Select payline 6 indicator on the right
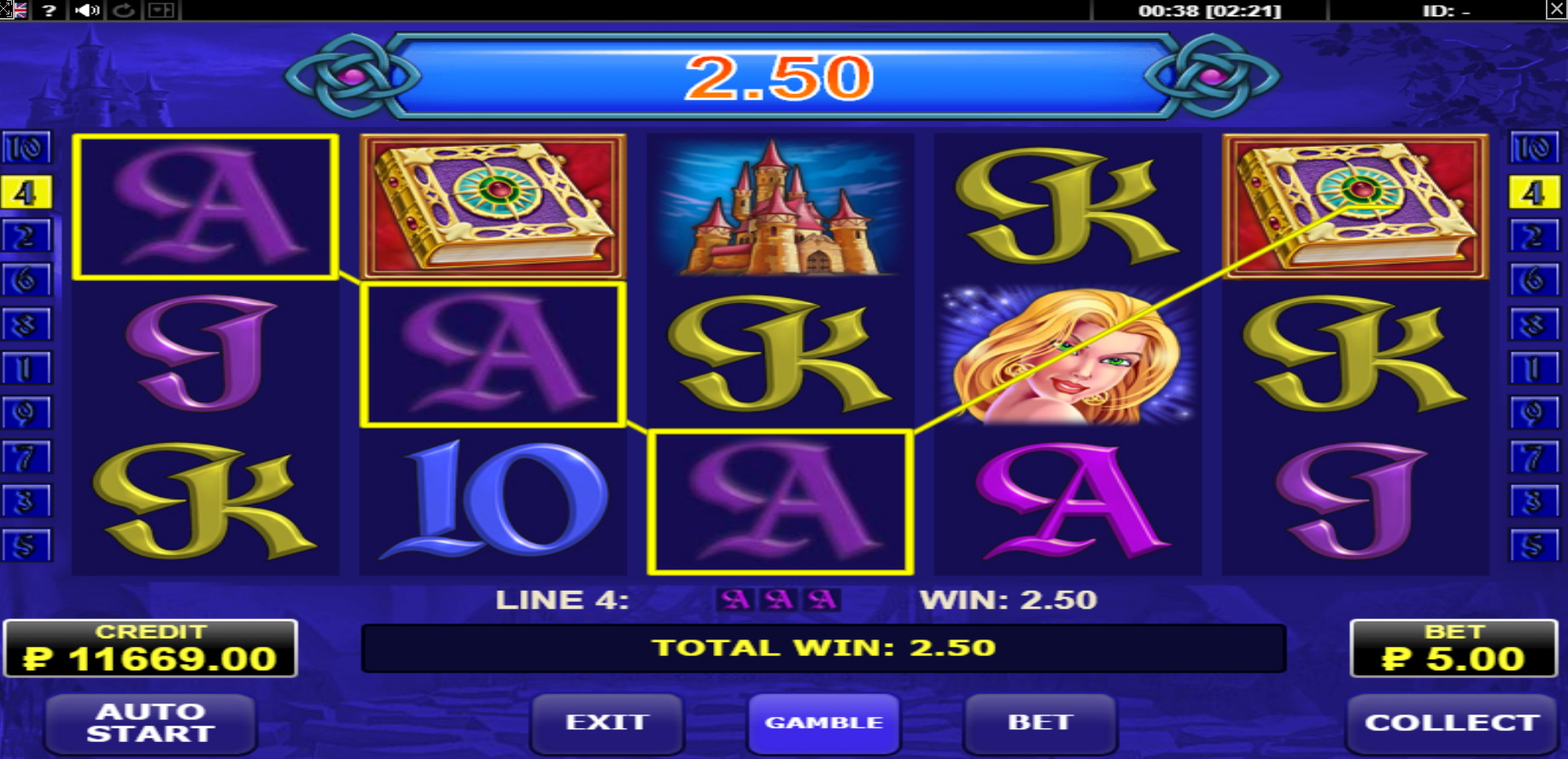This screenshot has width=1568, height=759. pyautogui.click(x=1535, y=280)
